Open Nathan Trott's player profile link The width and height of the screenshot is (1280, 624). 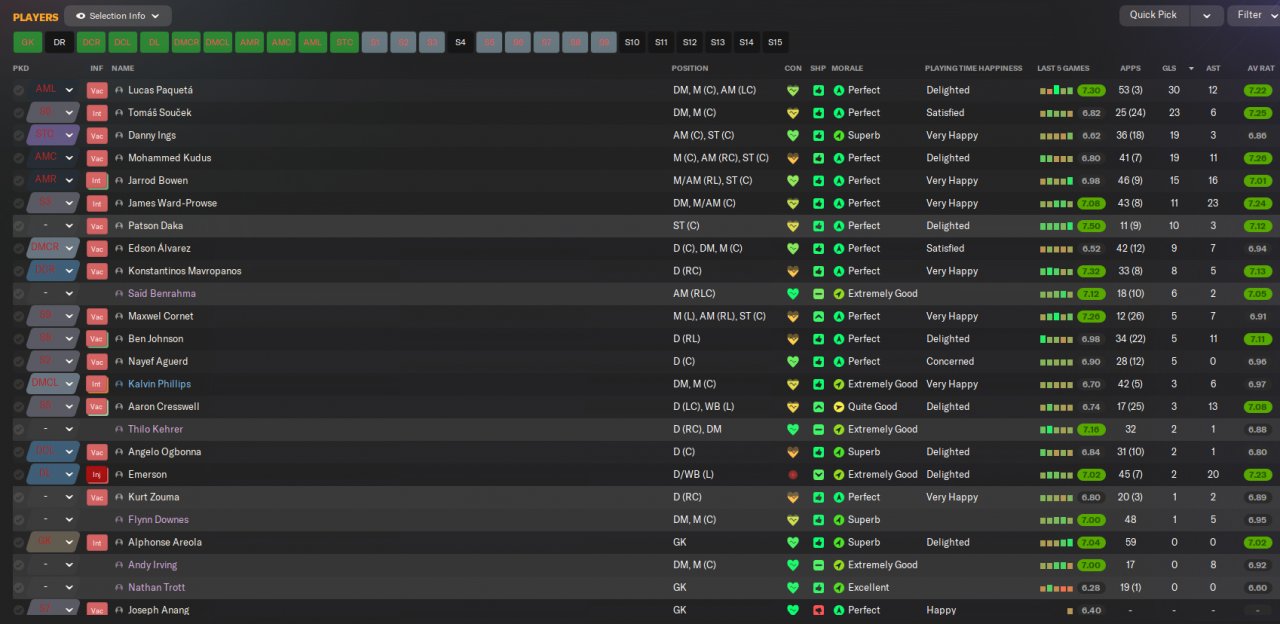156,588
